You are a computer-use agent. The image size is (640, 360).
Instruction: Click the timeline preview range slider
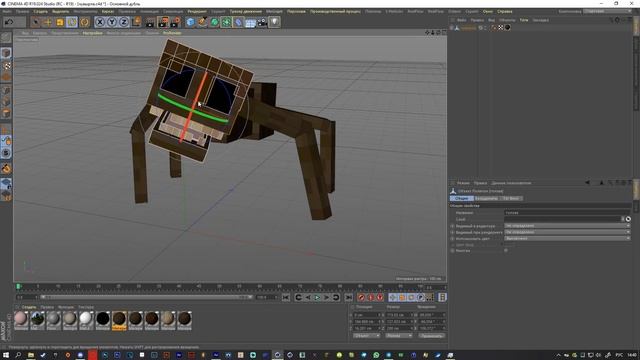(x=146, y=297)
